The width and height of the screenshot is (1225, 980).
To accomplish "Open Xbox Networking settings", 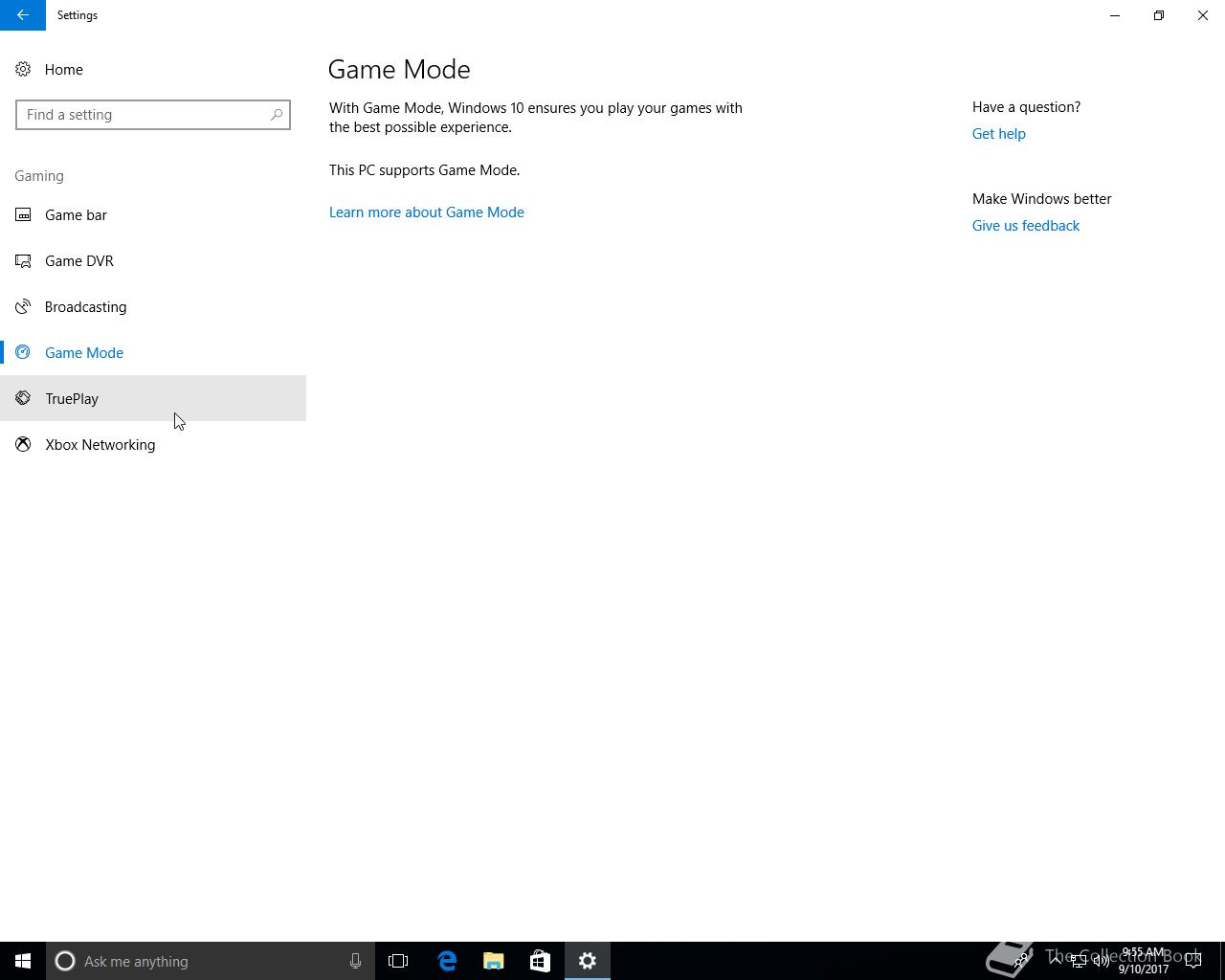I will point(153,444).
